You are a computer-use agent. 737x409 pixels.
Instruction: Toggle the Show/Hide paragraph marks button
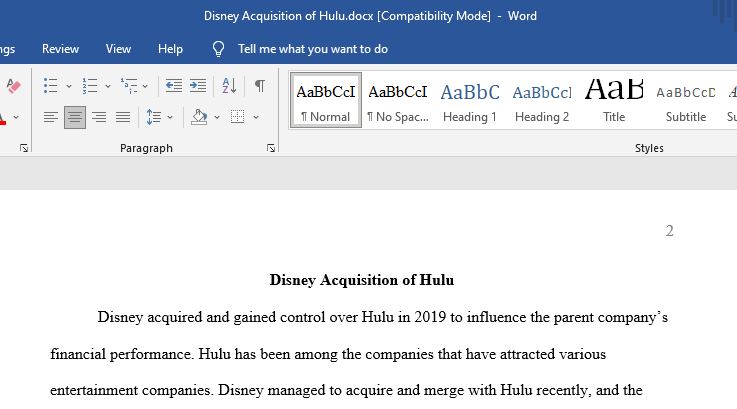tap(259, 86)
